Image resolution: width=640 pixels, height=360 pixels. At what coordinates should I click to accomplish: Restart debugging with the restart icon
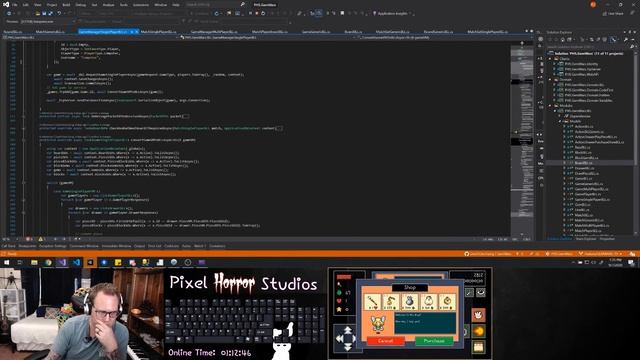263,13
